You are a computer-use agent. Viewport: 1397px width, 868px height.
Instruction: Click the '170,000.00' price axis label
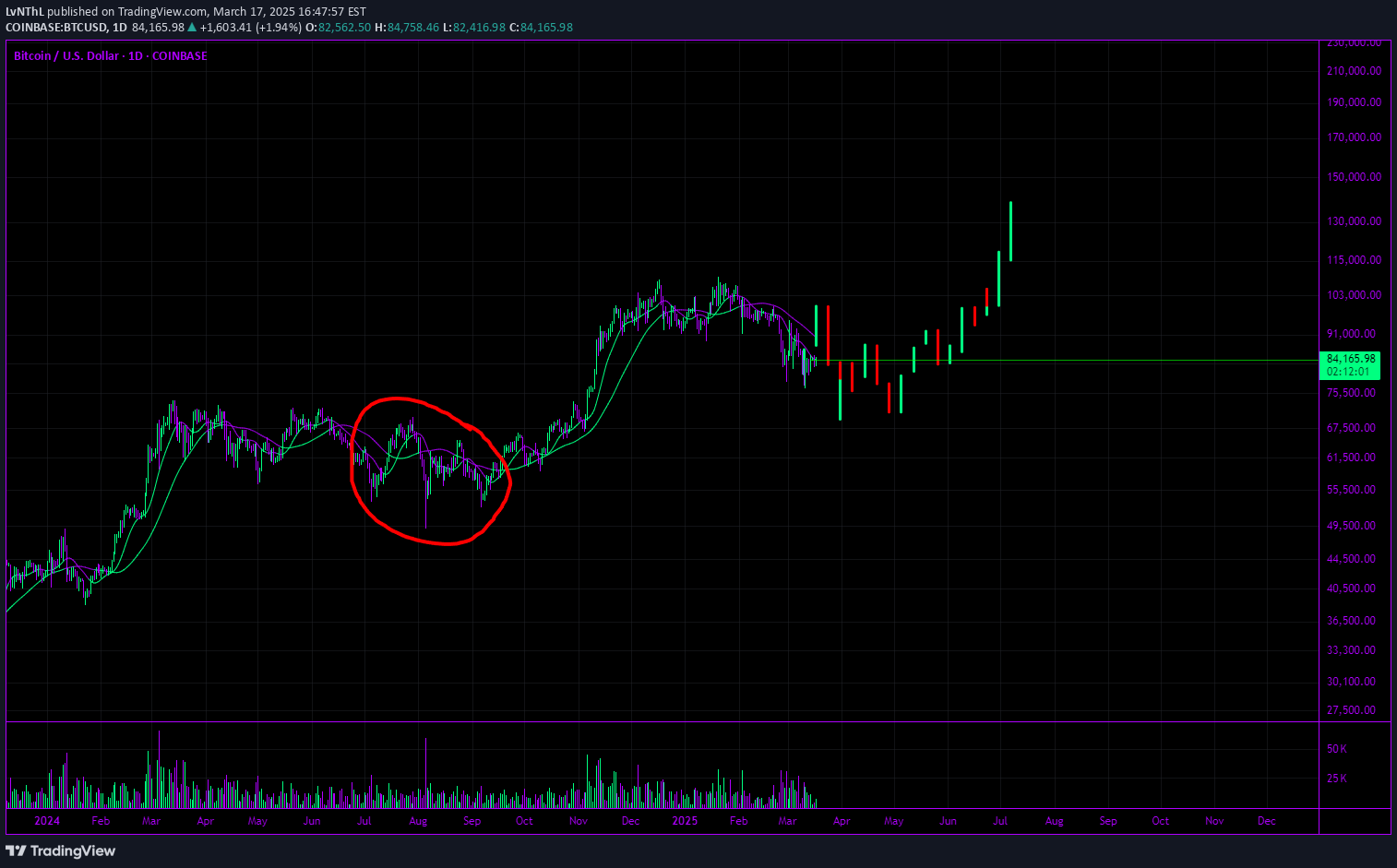[1354, 137]
